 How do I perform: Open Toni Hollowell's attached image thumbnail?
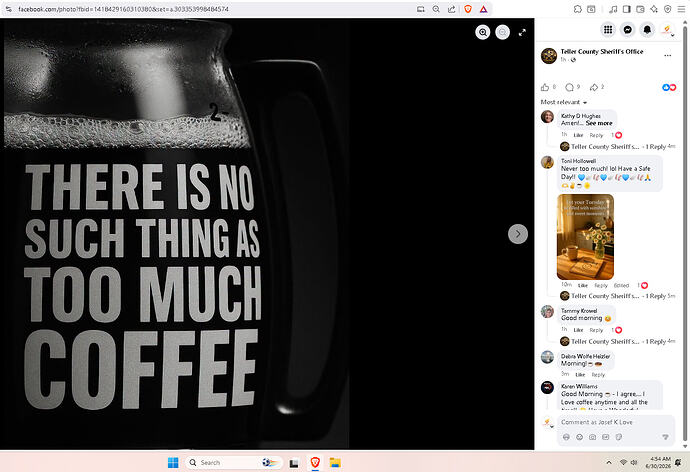pyautogui.click(x=585, y=237)
